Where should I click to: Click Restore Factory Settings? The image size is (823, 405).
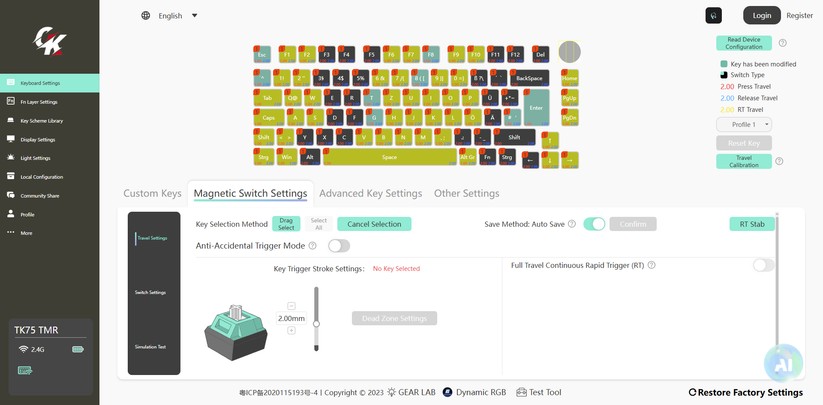coord(745,392)
